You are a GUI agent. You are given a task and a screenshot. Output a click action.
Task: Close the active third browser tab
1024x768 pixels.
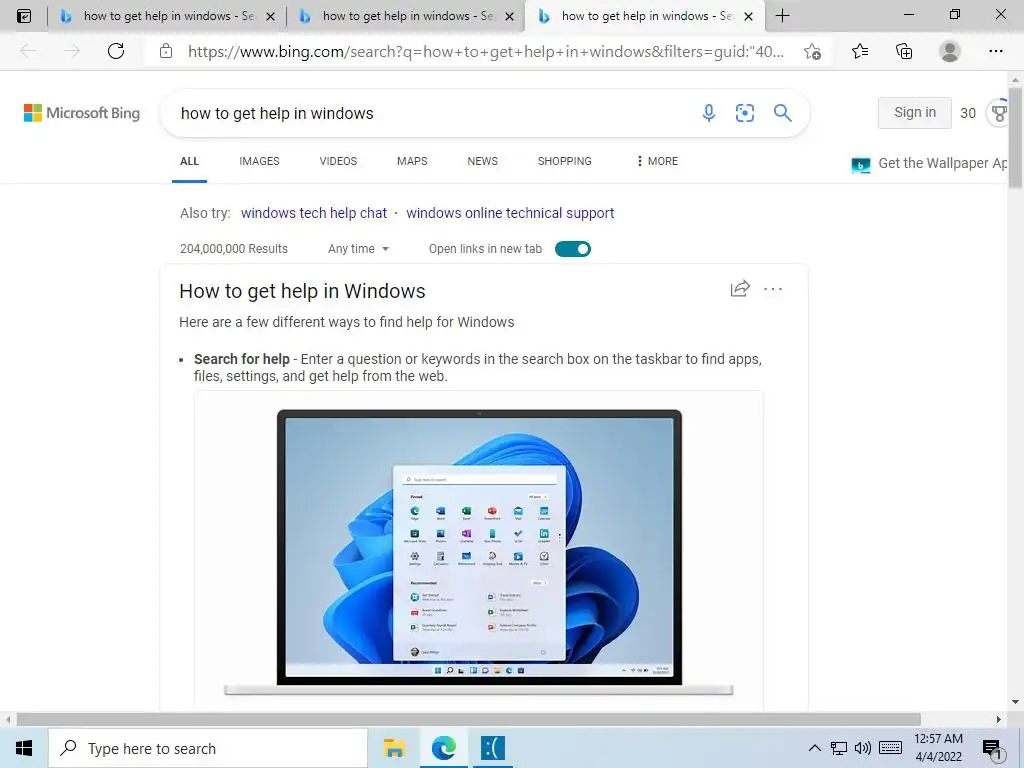click(749, 16)
